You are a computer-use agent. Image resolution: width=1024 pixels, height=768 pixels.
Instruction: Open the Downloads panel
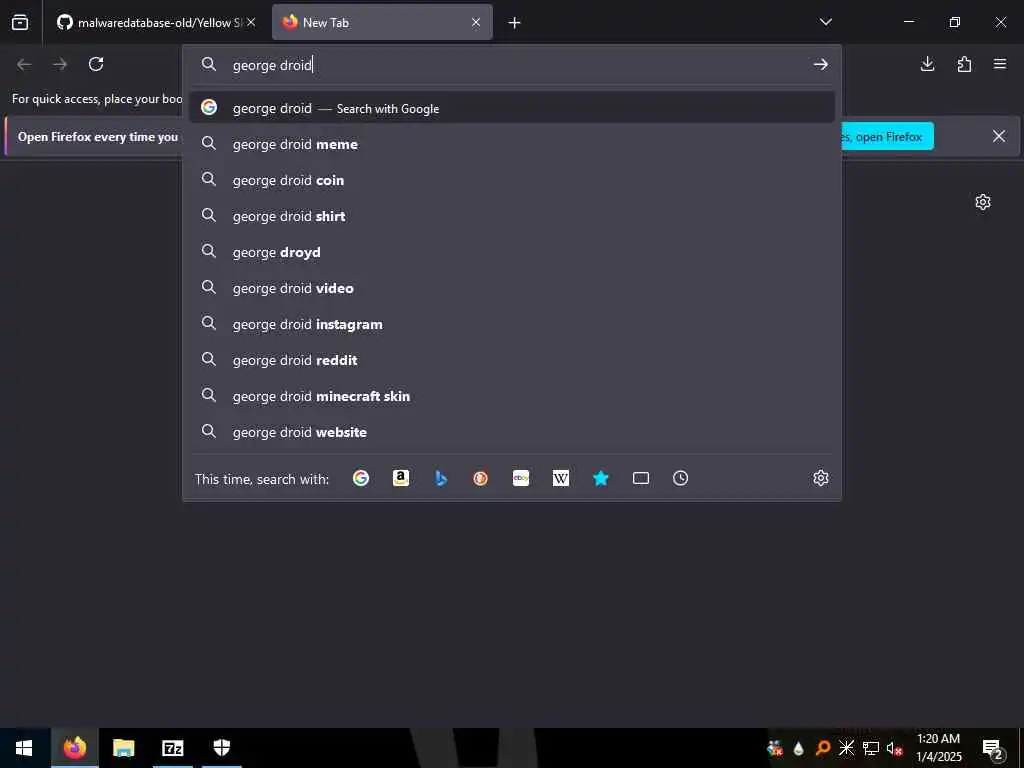coord(927,64)
